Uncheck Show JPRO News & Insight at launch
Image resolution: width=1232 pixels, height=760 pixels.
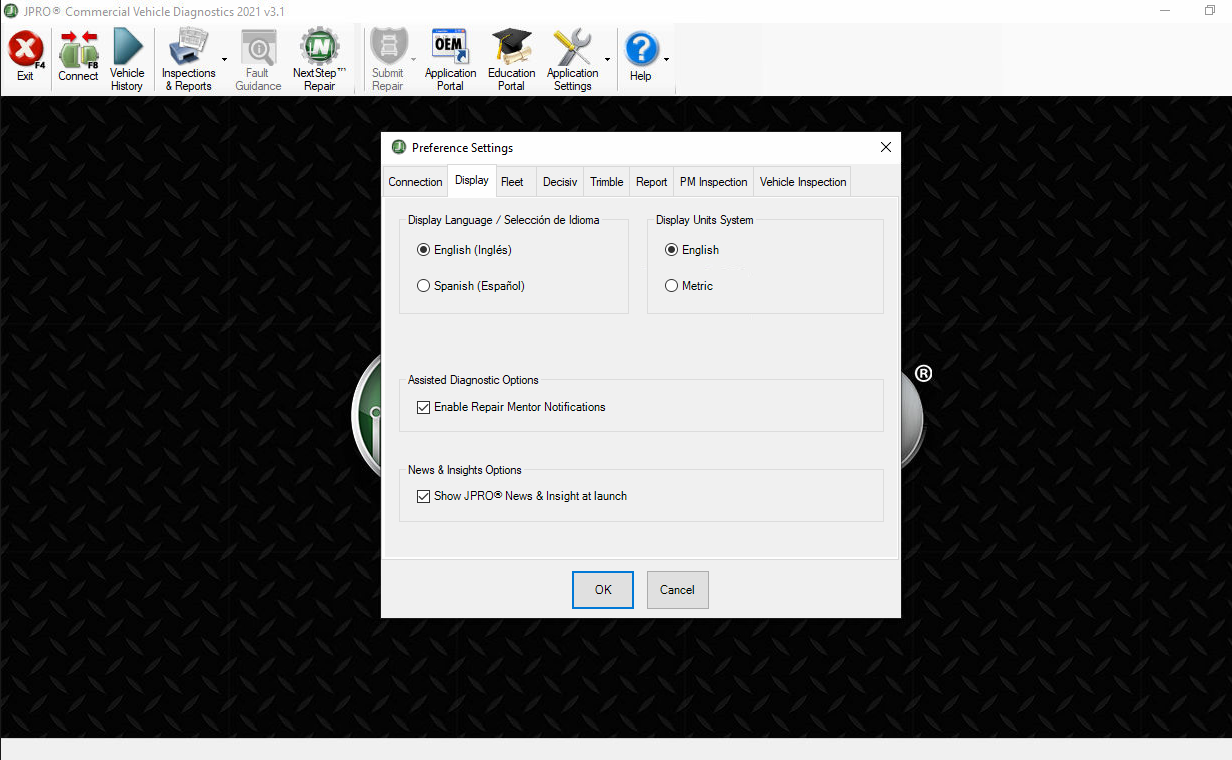pyautogui.click(x=423, y=496)
